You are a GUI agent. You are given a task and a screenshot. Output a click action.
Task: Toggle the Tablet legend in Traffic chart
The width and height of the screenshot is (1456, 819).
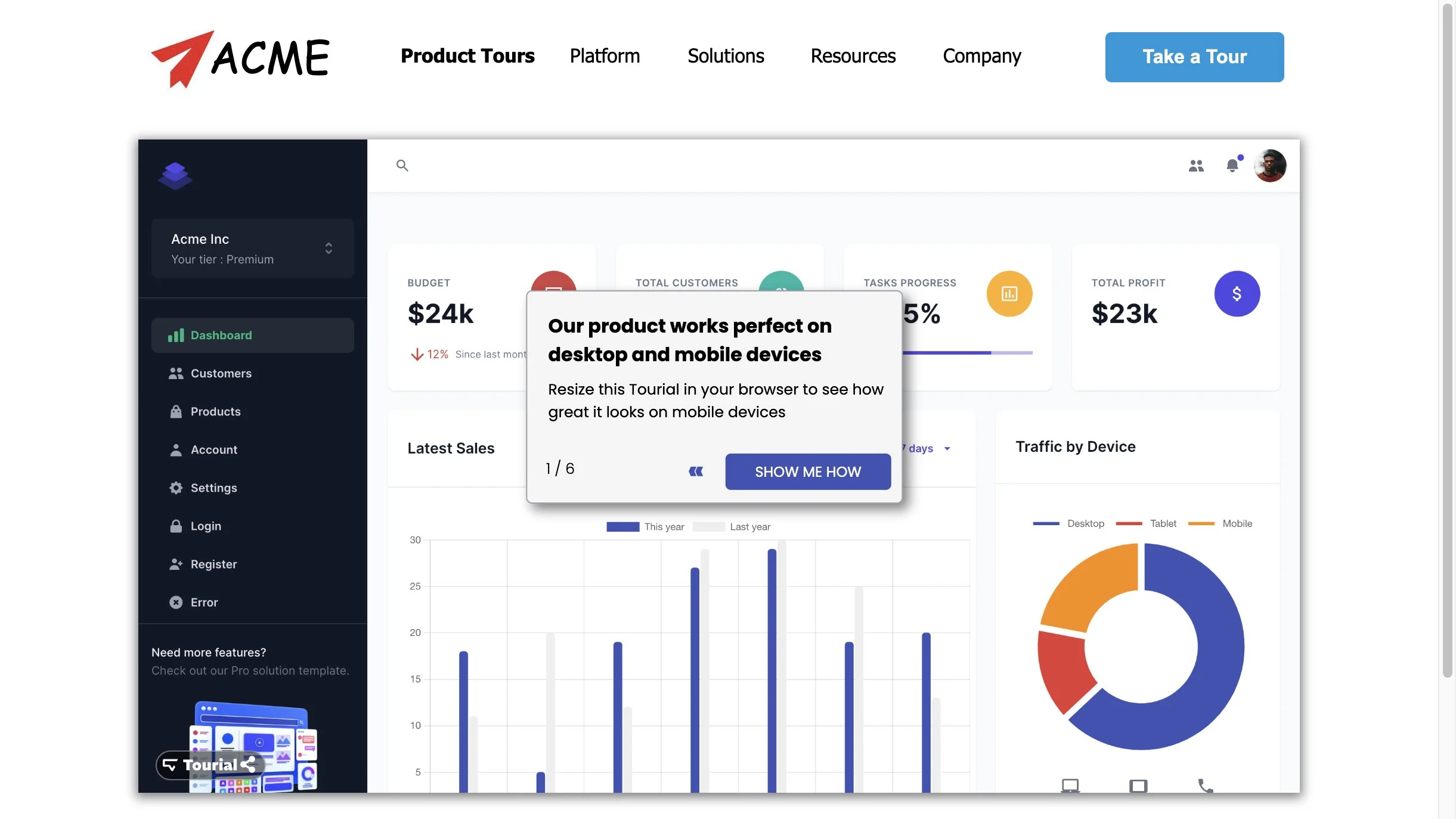tap(1146, 523)
